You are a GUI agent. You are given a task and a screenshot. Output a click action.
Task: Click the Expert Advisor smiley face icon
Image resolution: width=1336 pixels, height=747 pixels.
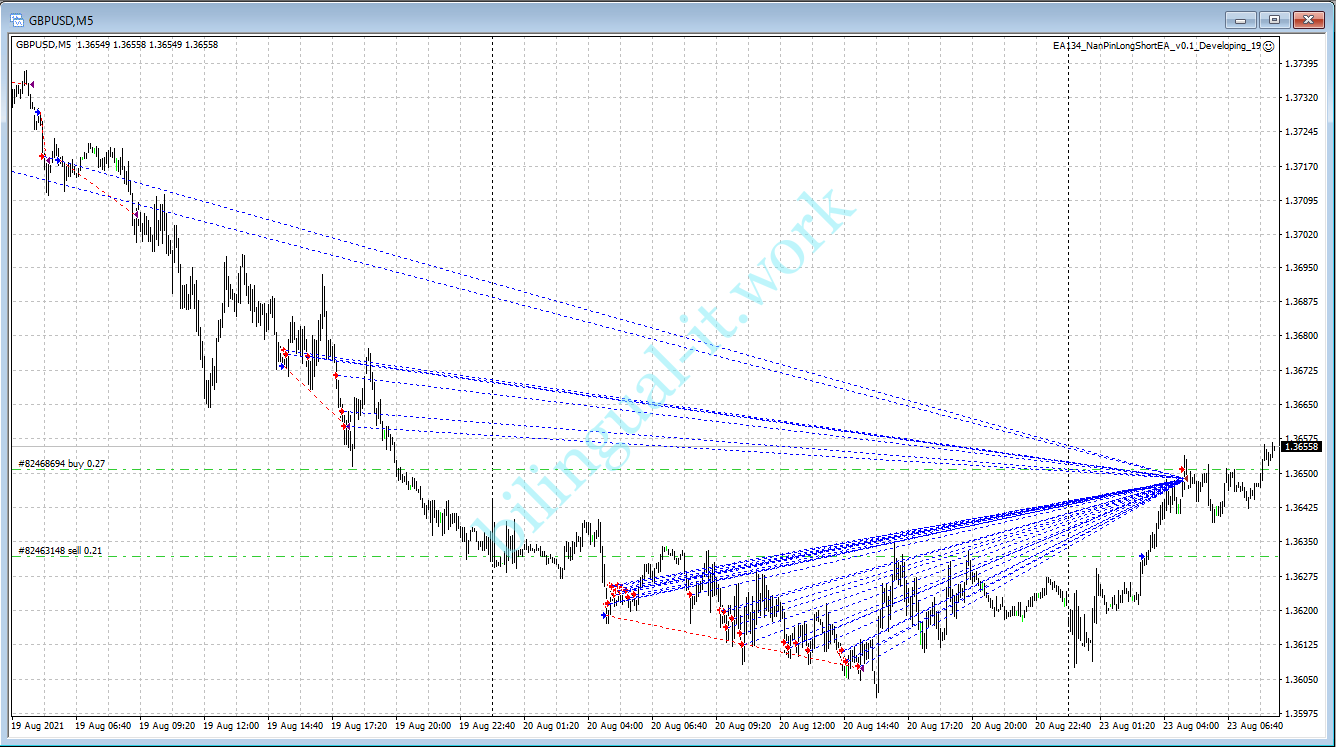click(x=1269, y=46)
